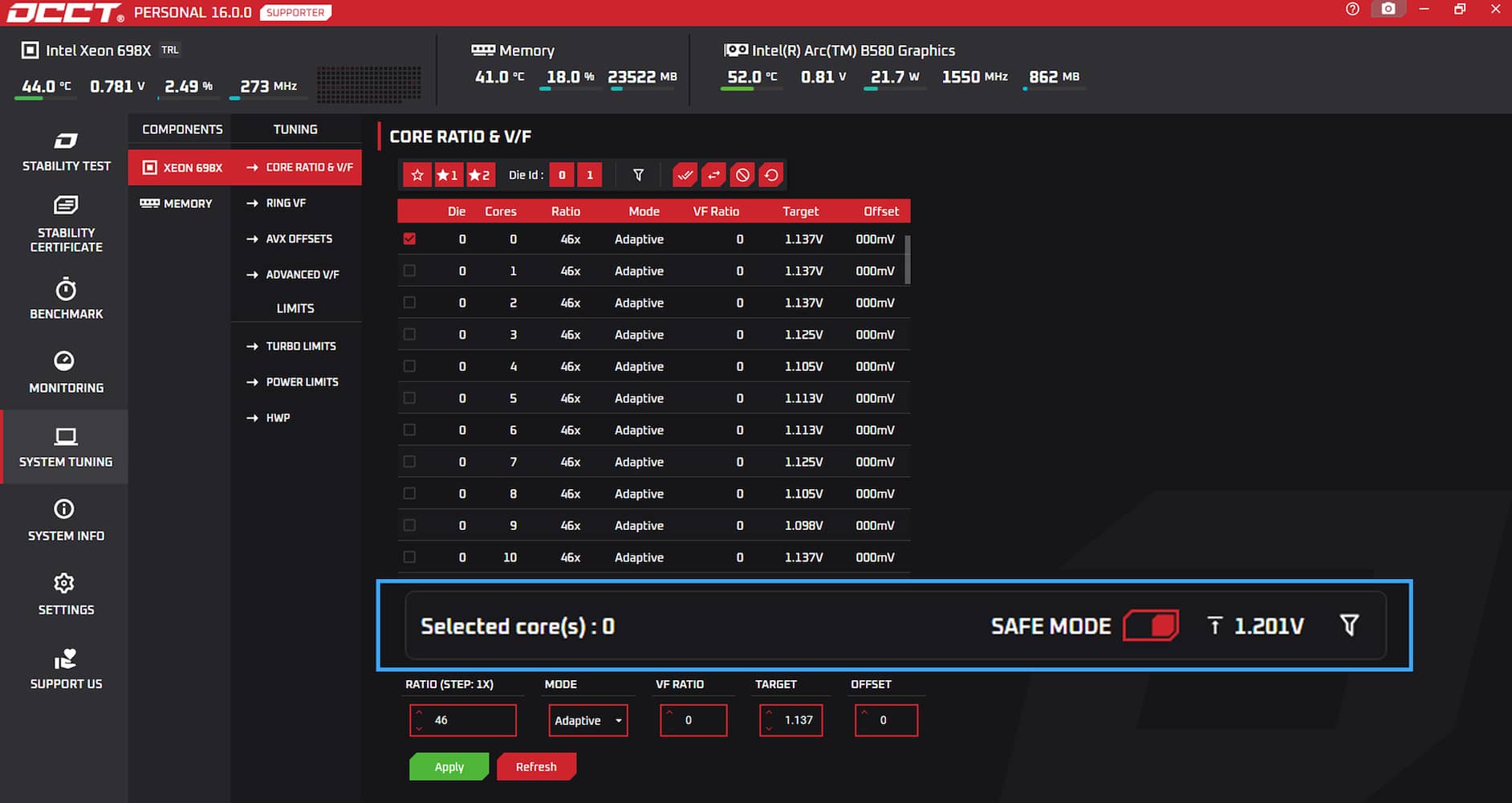The width and height of the screenshot is (1512, 803).
Task: Click the circular reset arrow icon
Action: pyautogui.click(x=771, y=175)
